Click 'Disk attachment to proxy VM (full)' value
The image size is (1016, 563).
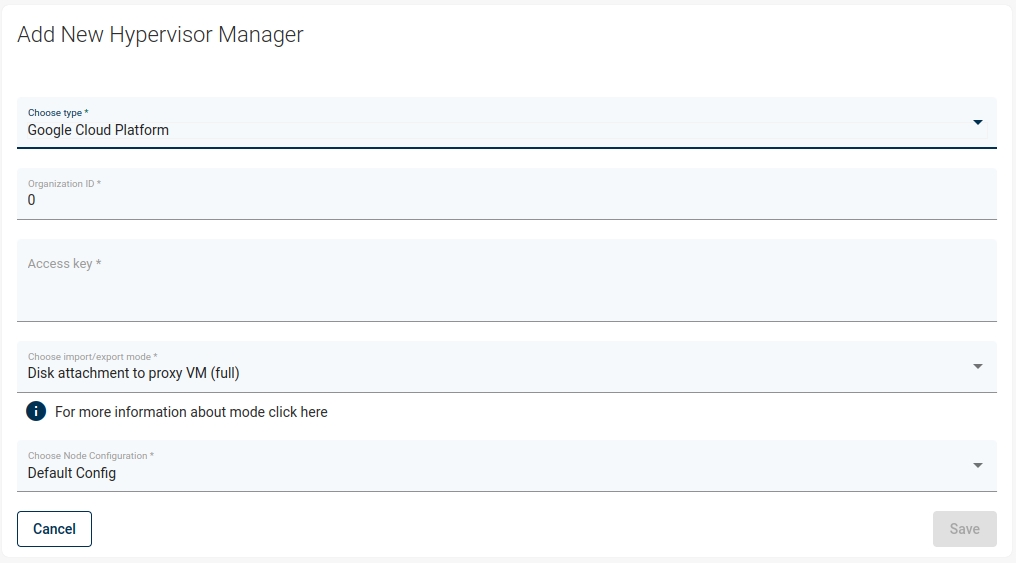click(133, 373)
